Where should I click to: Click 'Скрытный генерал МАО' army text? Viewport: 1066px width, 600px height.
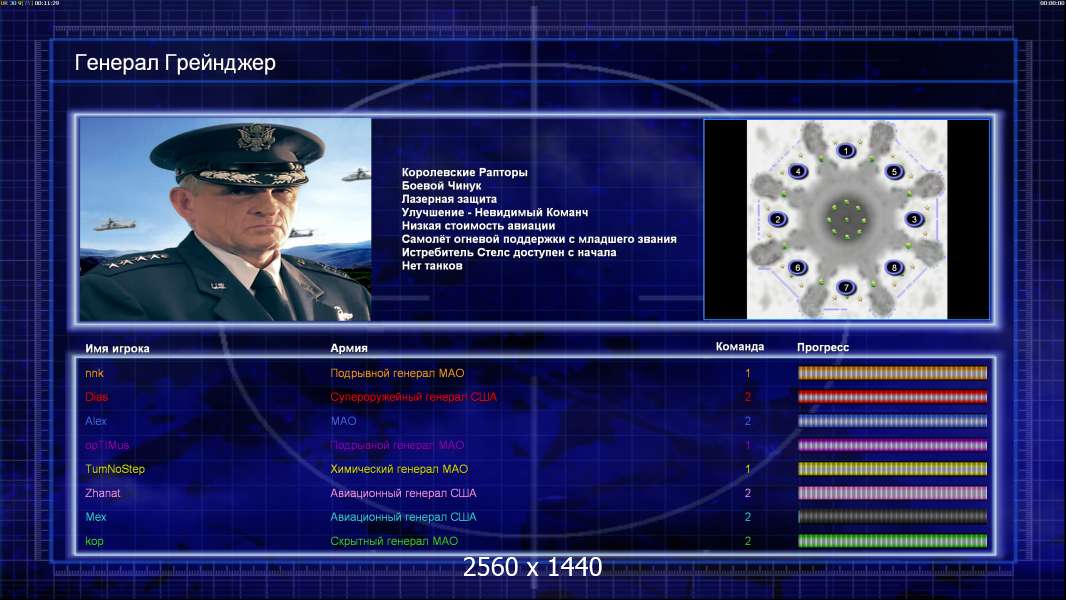394,542
